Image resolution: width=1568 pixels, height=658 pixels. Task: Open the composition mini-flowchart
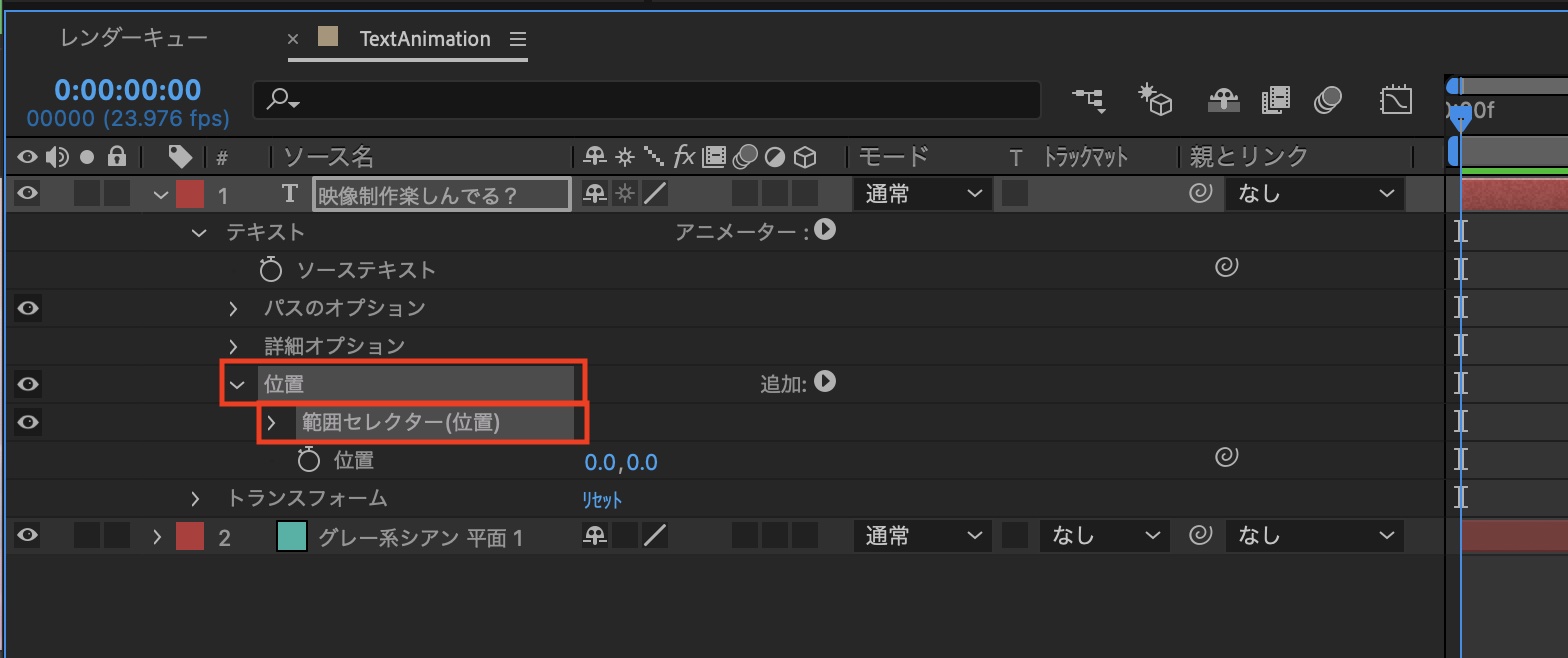1089,99
